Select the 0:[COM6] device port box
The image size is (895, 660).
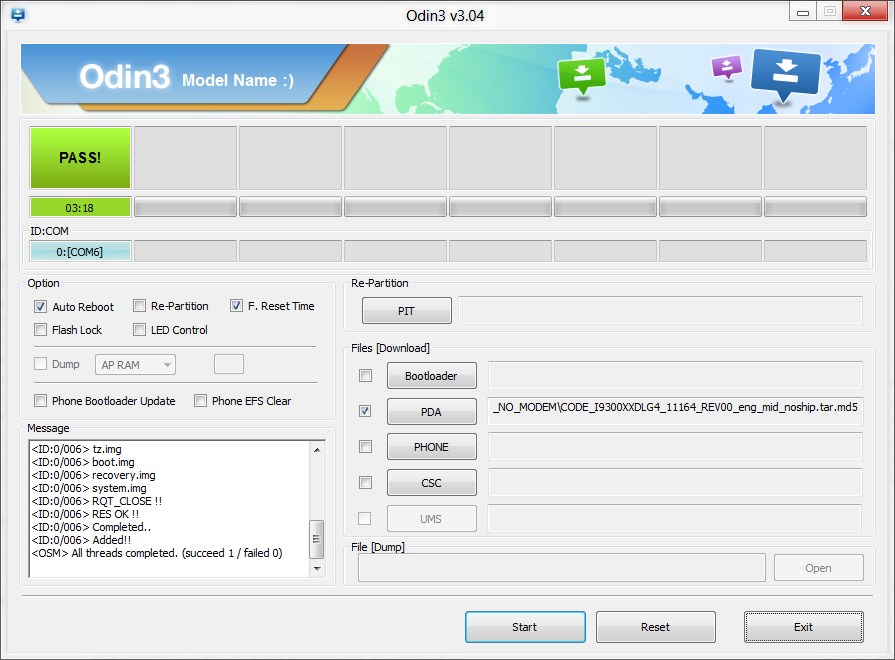click(x=80, y=250)
